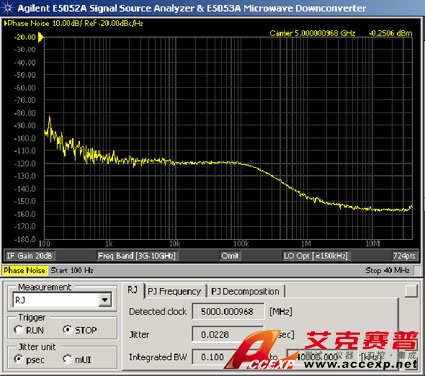This screenshot has width=425, height=376.
Task: Click the small square button right of tabs
Action: click(x=411, y=291)
